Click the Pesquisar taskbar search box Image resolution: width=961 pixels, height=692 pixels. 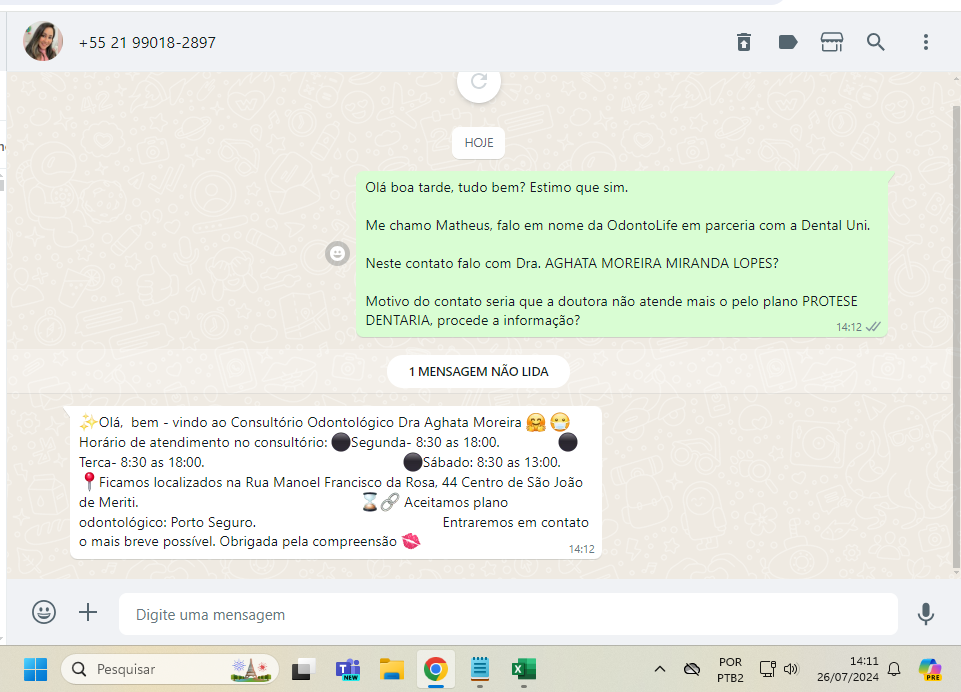[x=170, y=669]
